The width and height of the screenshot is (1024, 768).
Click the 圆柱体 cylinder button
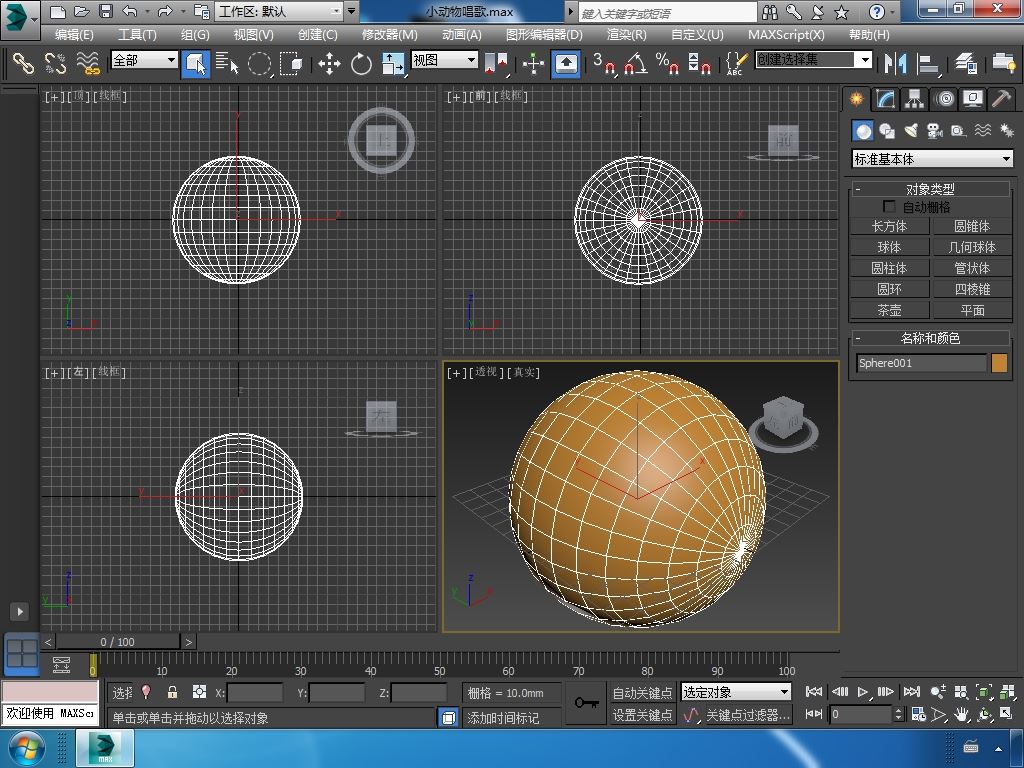tap(889, 268)
